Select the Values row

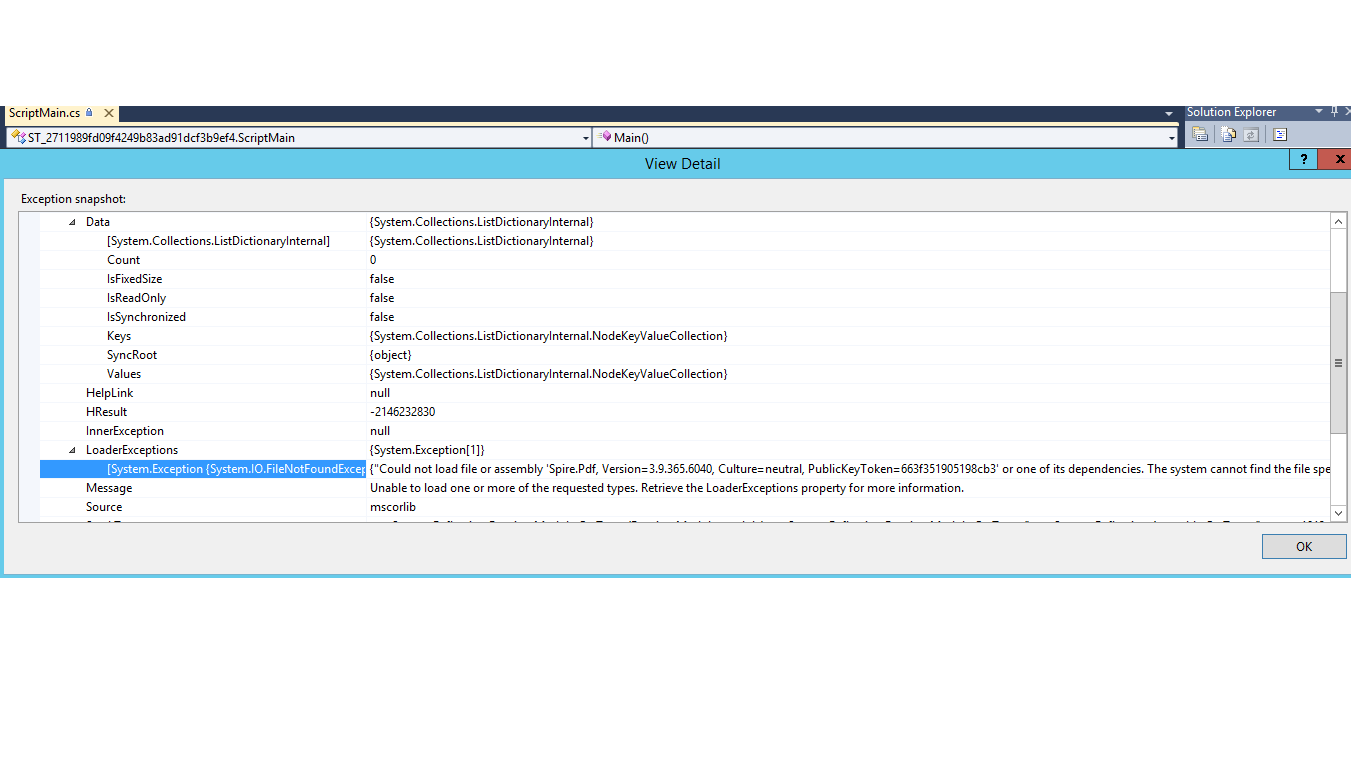point(685,374)
